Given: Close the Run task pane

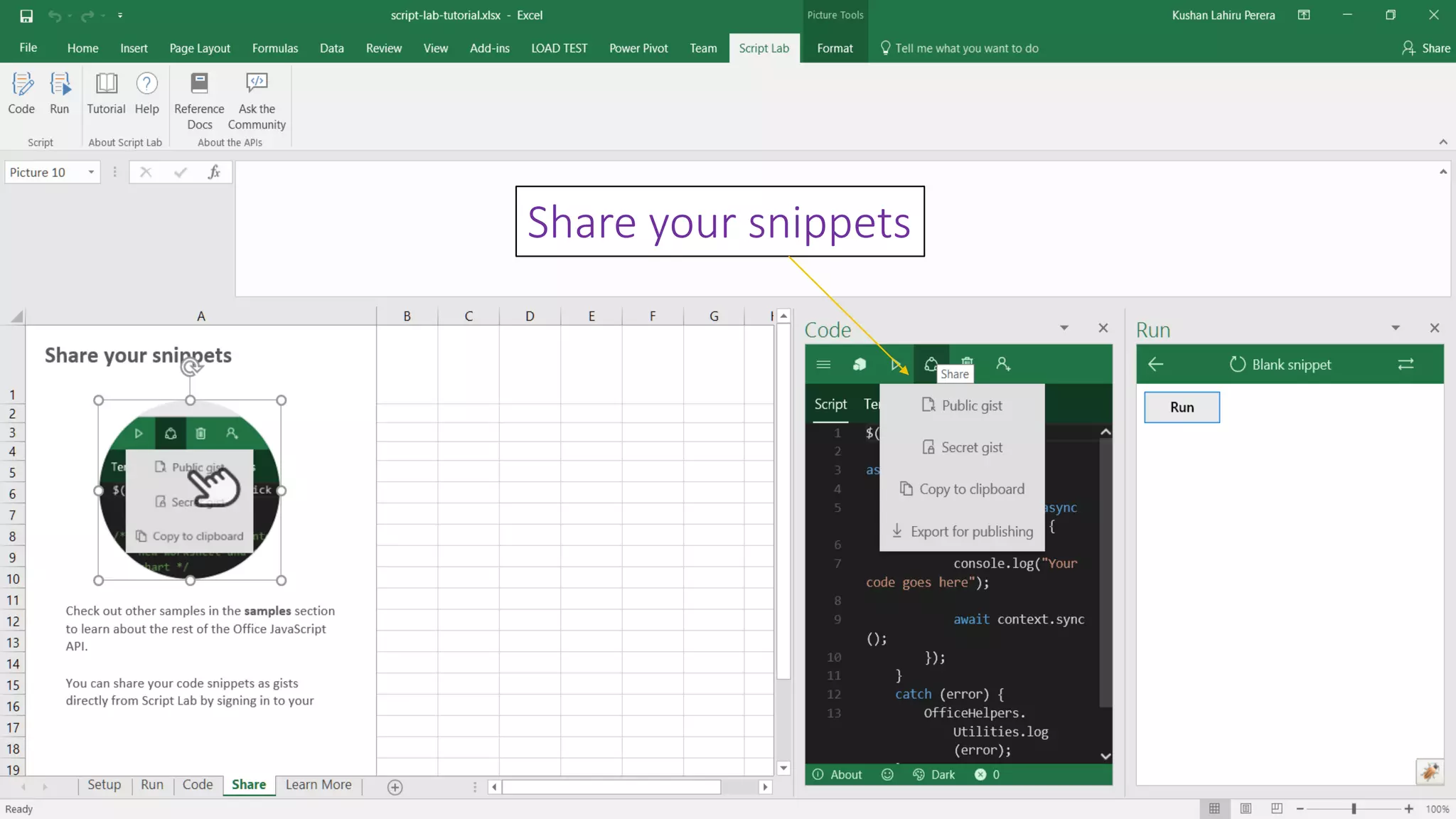Looking at the screenshot, I should pos(1435,328).
